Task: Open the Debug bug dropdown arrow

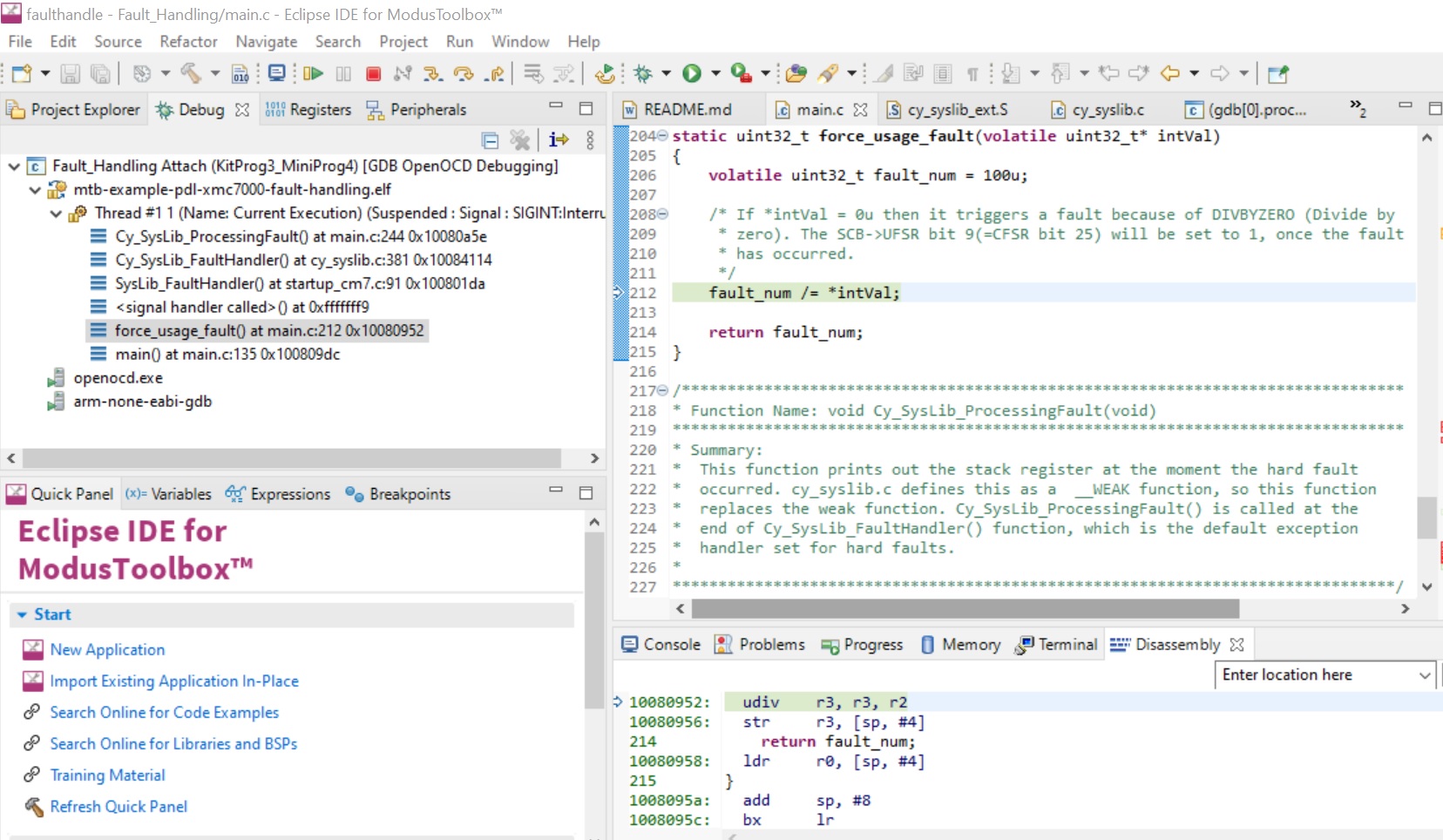Action: pyautogui.click(x=667, y=74)
